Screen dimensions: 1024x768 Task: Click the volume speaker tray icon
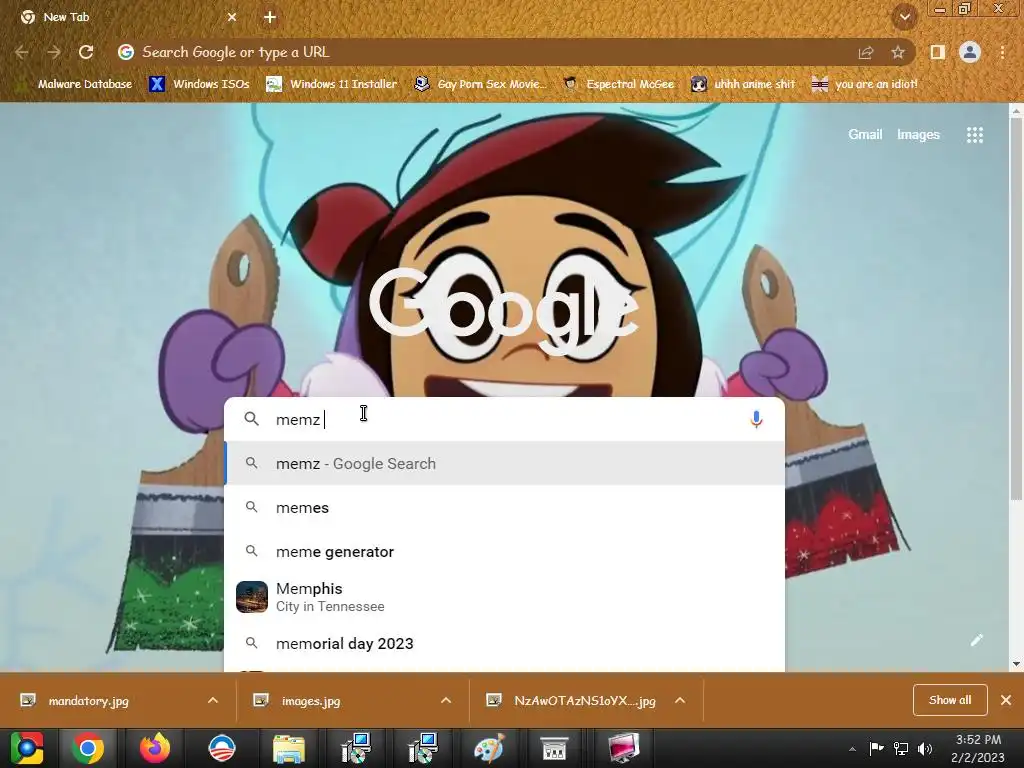[x=925, y=748]
